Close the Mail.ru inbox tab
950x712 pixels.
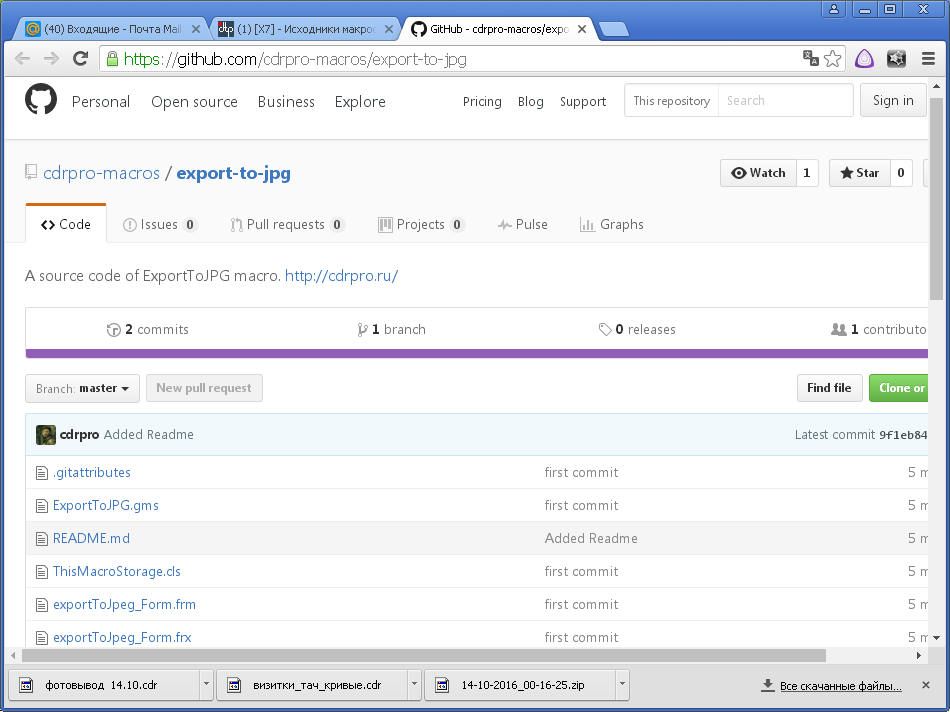click(x=196, y=28)
